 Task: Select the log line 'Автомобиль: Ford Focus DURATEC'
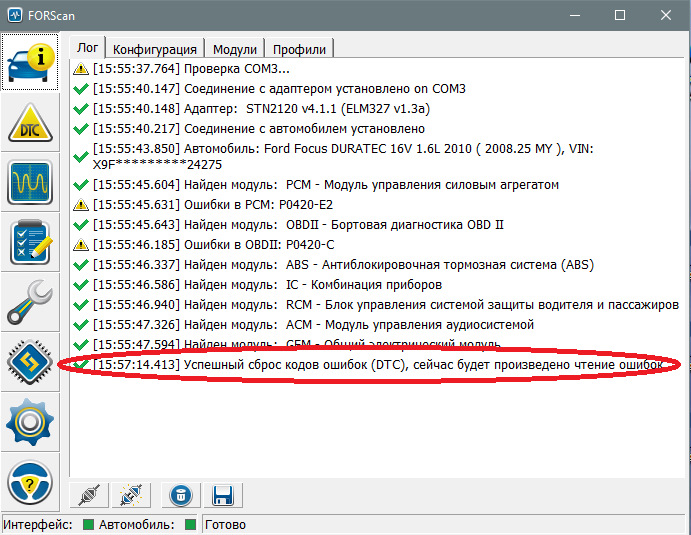[x=343, y=156]
